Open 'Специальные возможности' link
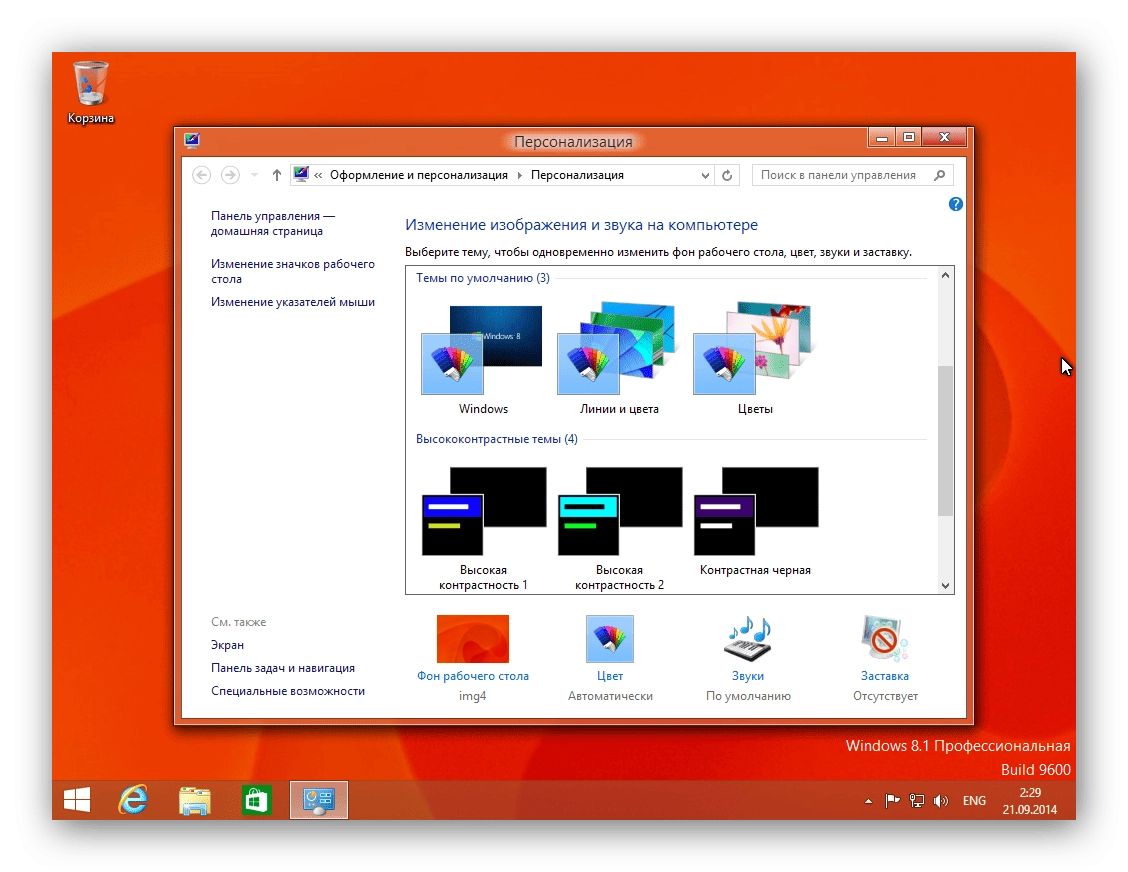Viewport: 1128px width, 872px height. pos(288,691)
